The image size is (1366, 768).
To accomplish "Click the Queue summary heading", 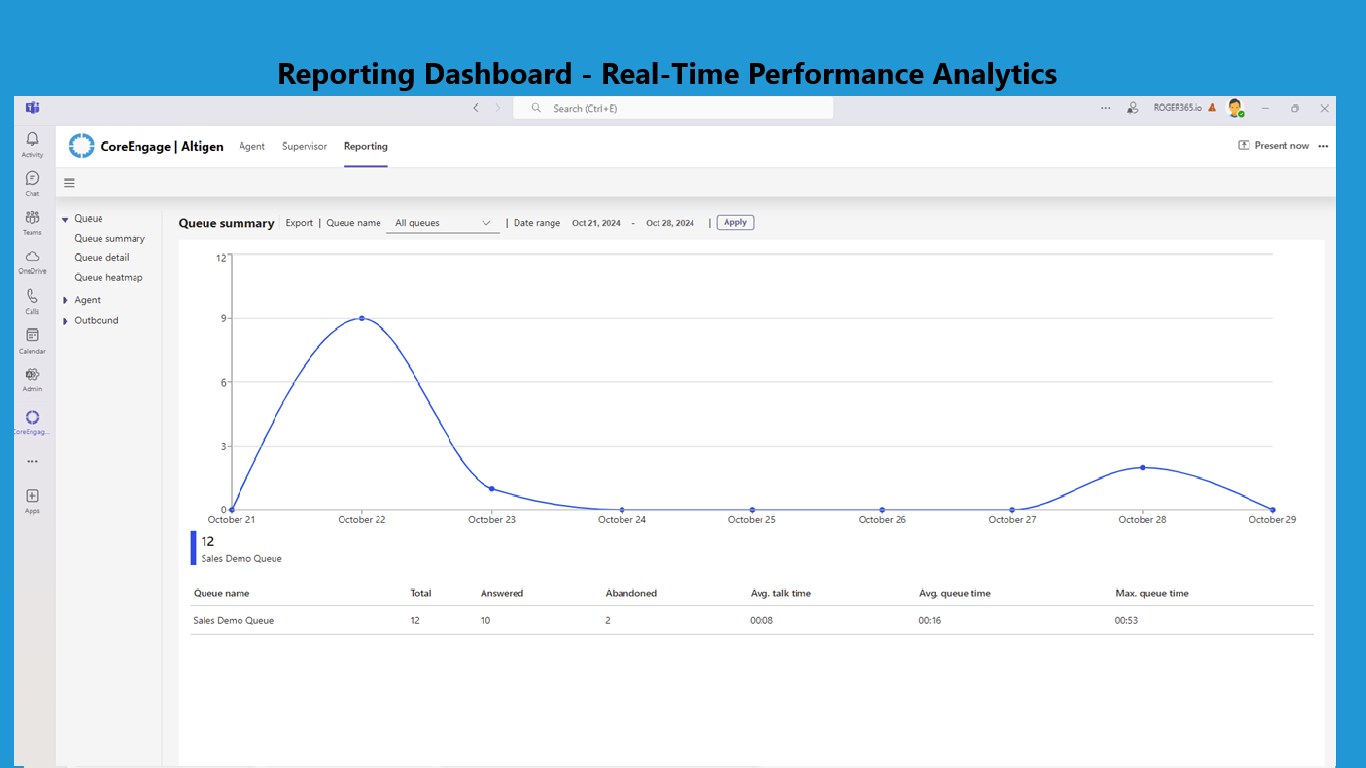I will pyautogui.click(x=226, y=223).
